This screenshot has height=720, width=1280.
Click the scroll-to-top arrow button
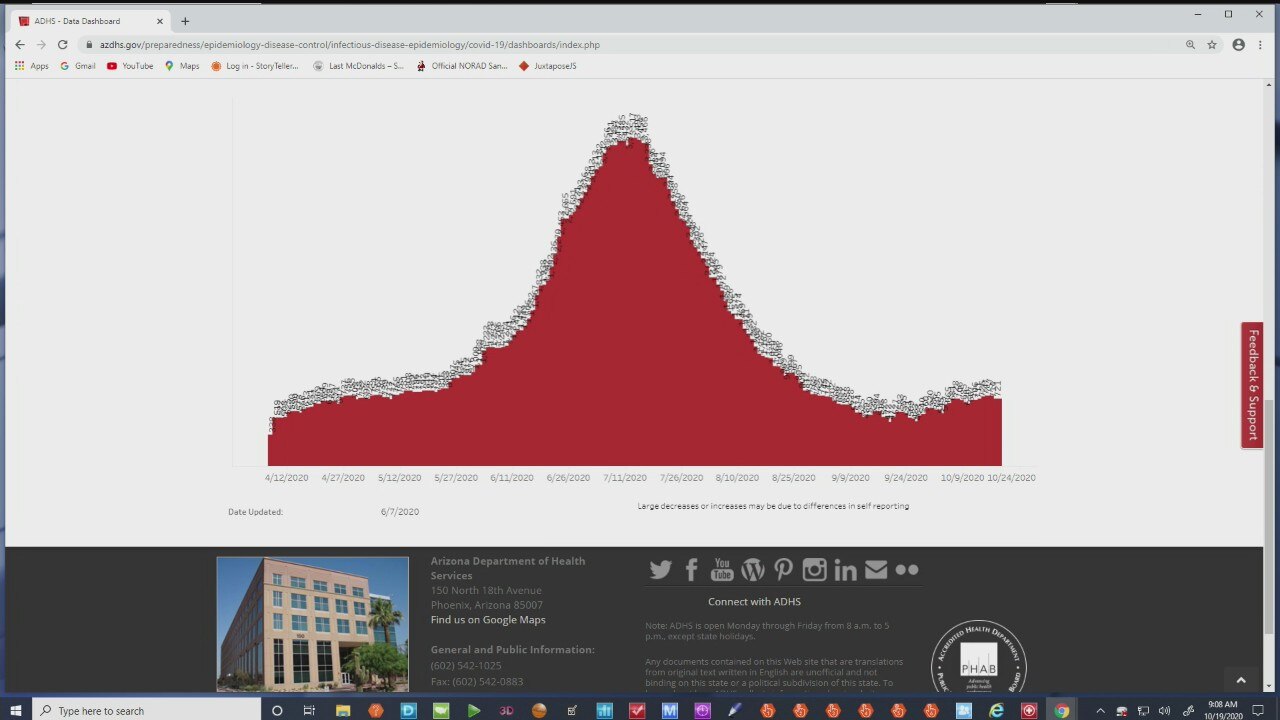tap(1241, 680)
